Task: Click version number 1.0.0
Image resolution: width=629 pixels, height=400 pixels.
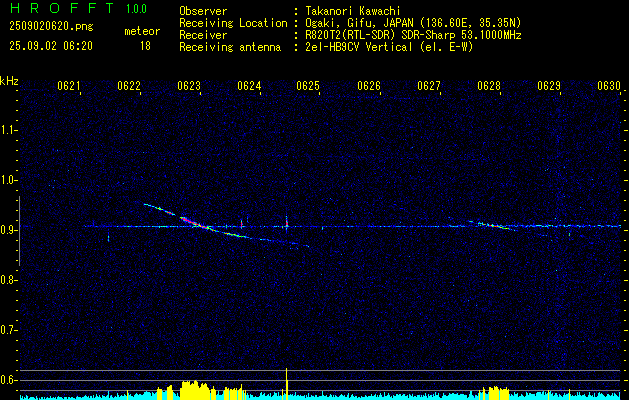Action: point(136,9)
